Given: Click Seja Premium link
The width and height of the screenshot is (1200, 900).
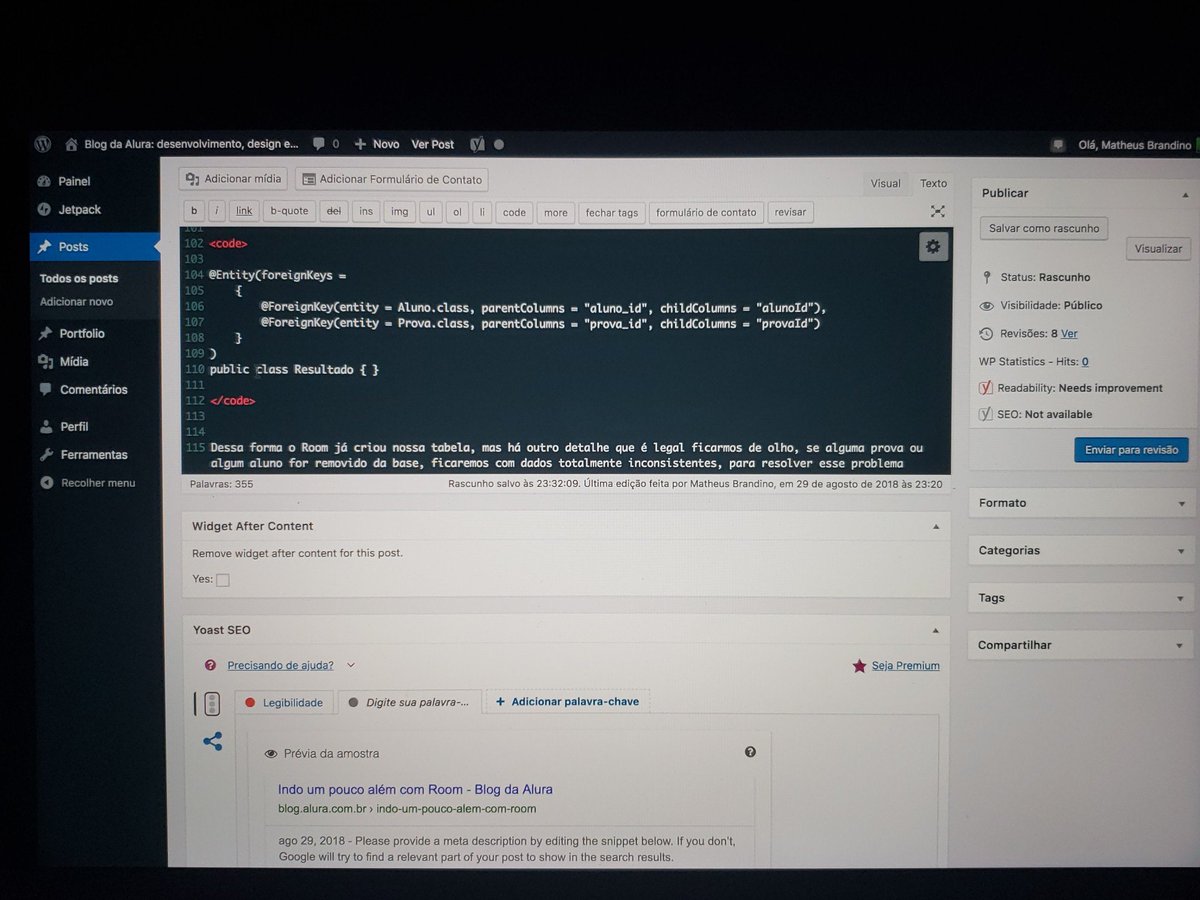Looking at the screenshot, I should tap(905, 665).
